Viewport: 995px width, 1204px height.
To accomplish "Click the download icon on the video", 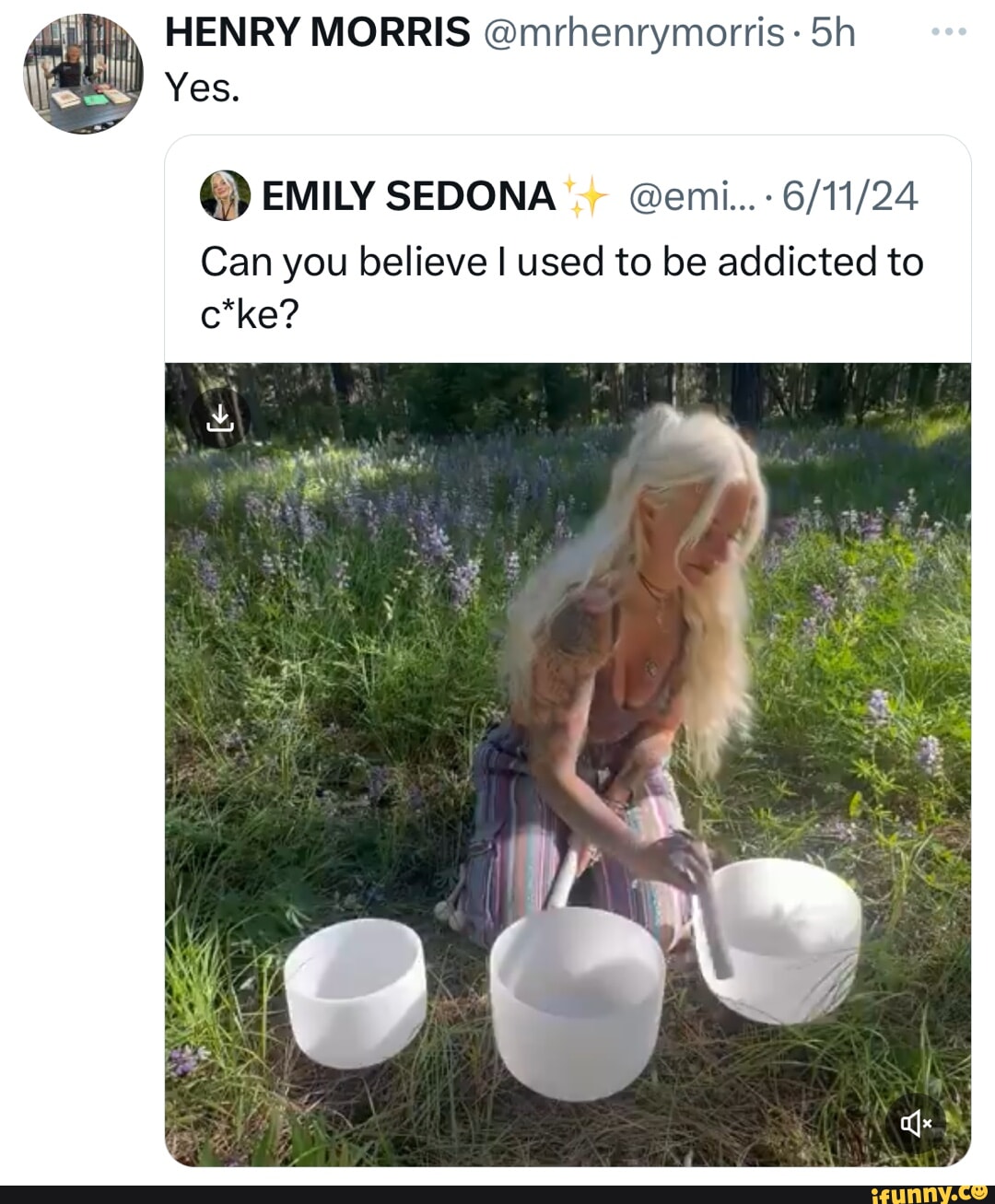I will click(x=221, y=419).
